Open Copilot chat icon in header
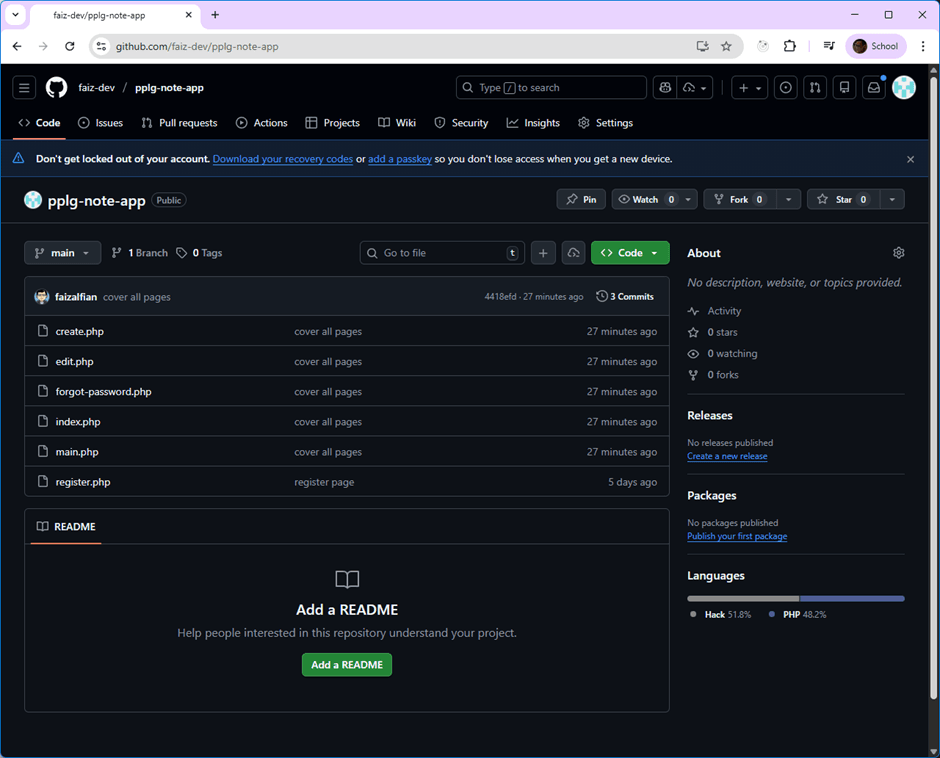 pos(664,88)
